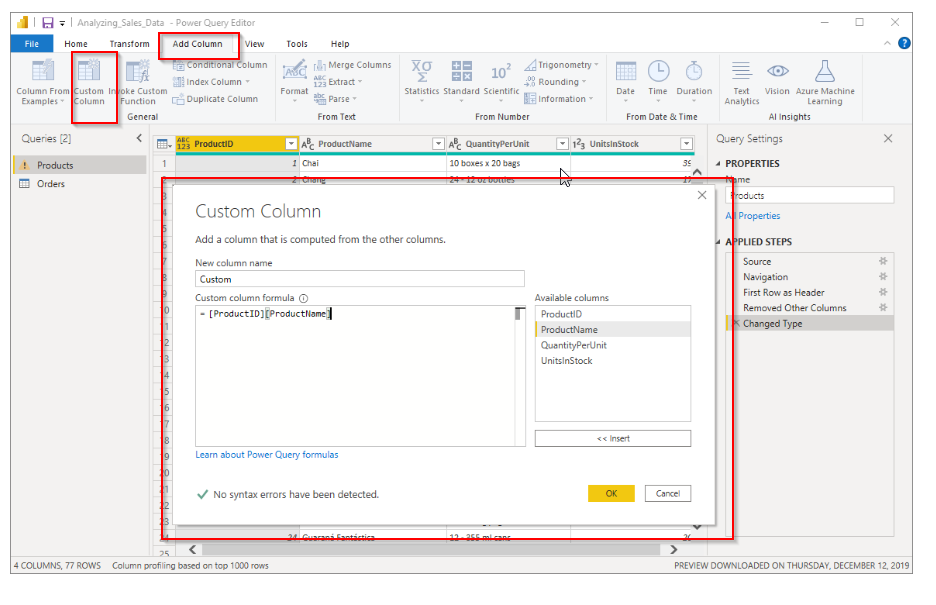936x605 pixels.
Task: Click right arrow of horizontal scrollbar
Action: [674, 550]
